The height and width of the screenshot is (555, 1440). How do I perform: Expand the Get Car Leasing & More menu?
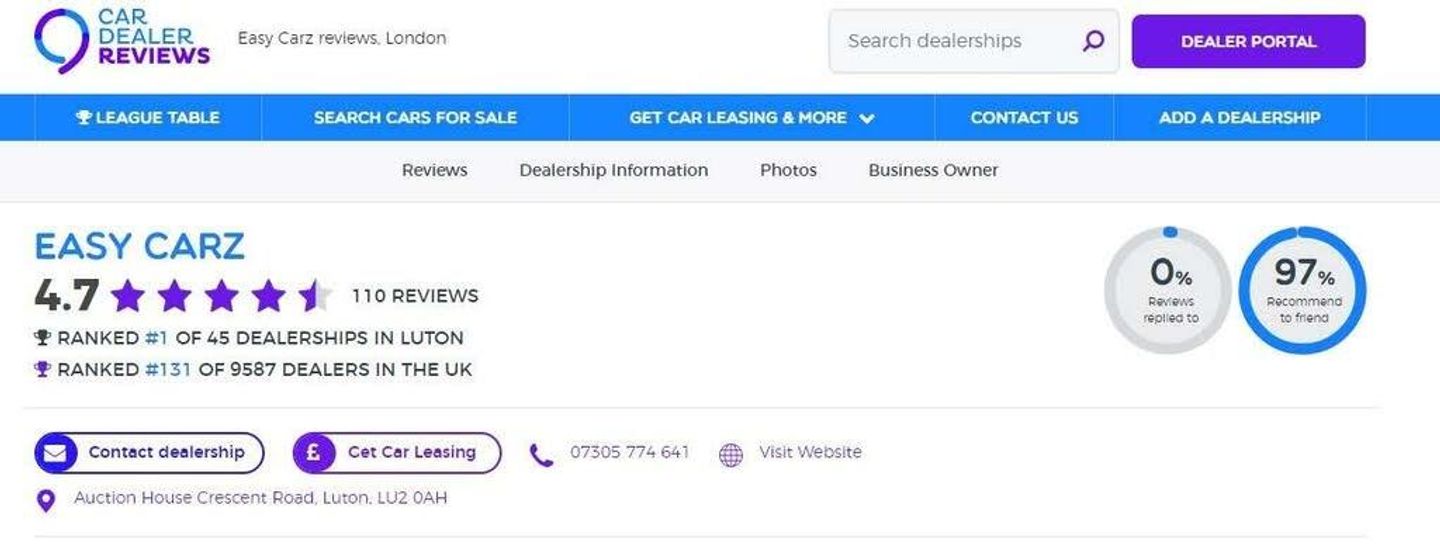[x=752, y=118]
